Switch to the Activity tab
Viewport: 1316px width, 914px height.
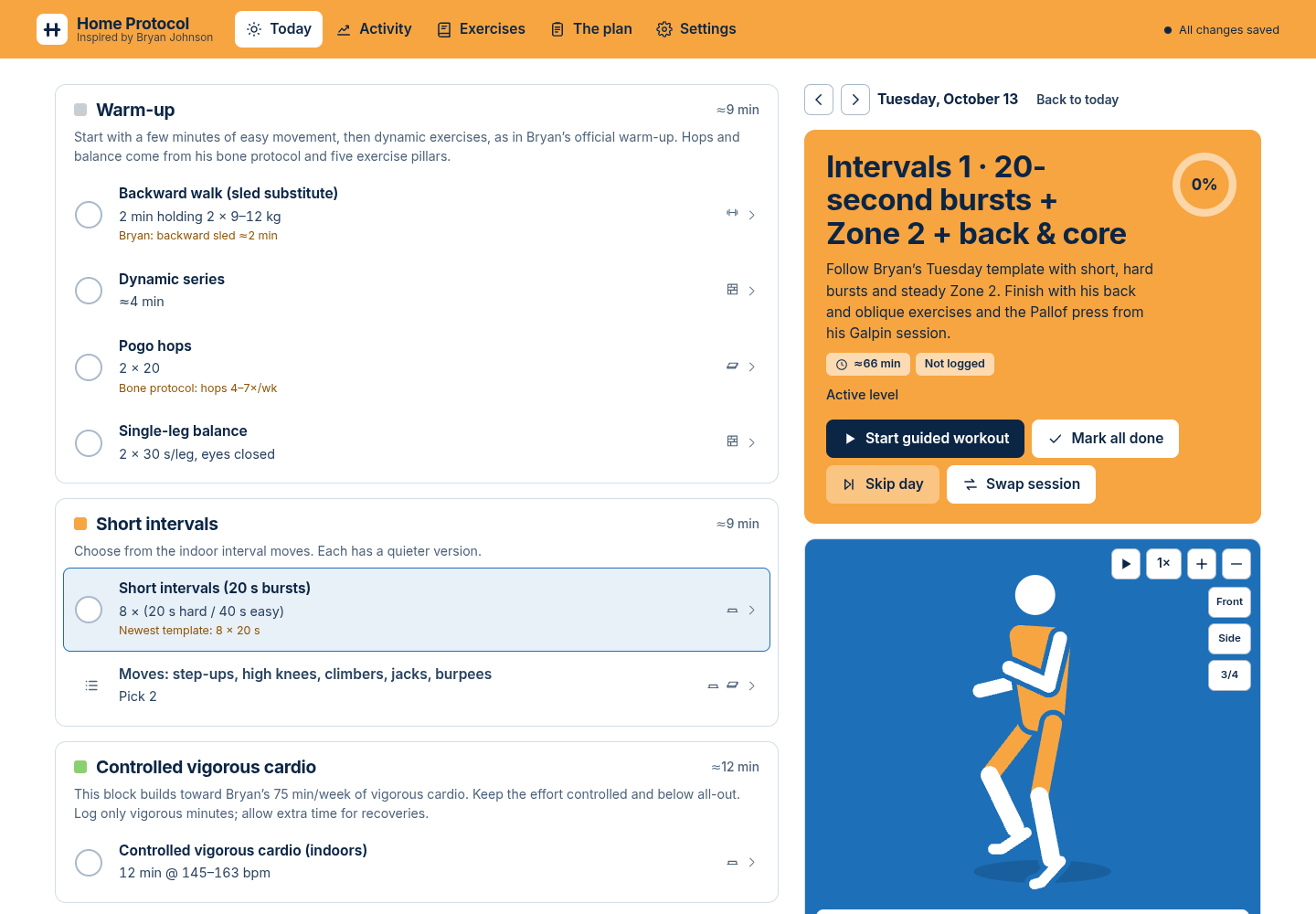[375, 29]
